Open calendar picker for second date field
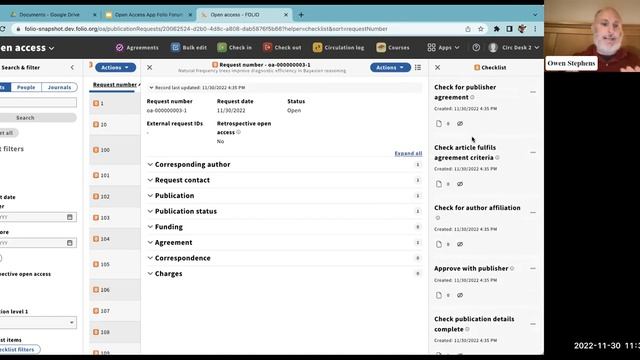Viewport: 640px width, 360px height. [x=70, y=243]
